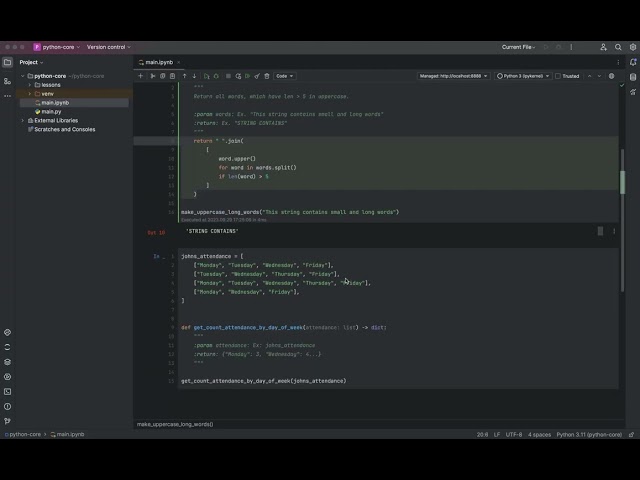
Task: Run all cells
Action: [x=247, y=76]
